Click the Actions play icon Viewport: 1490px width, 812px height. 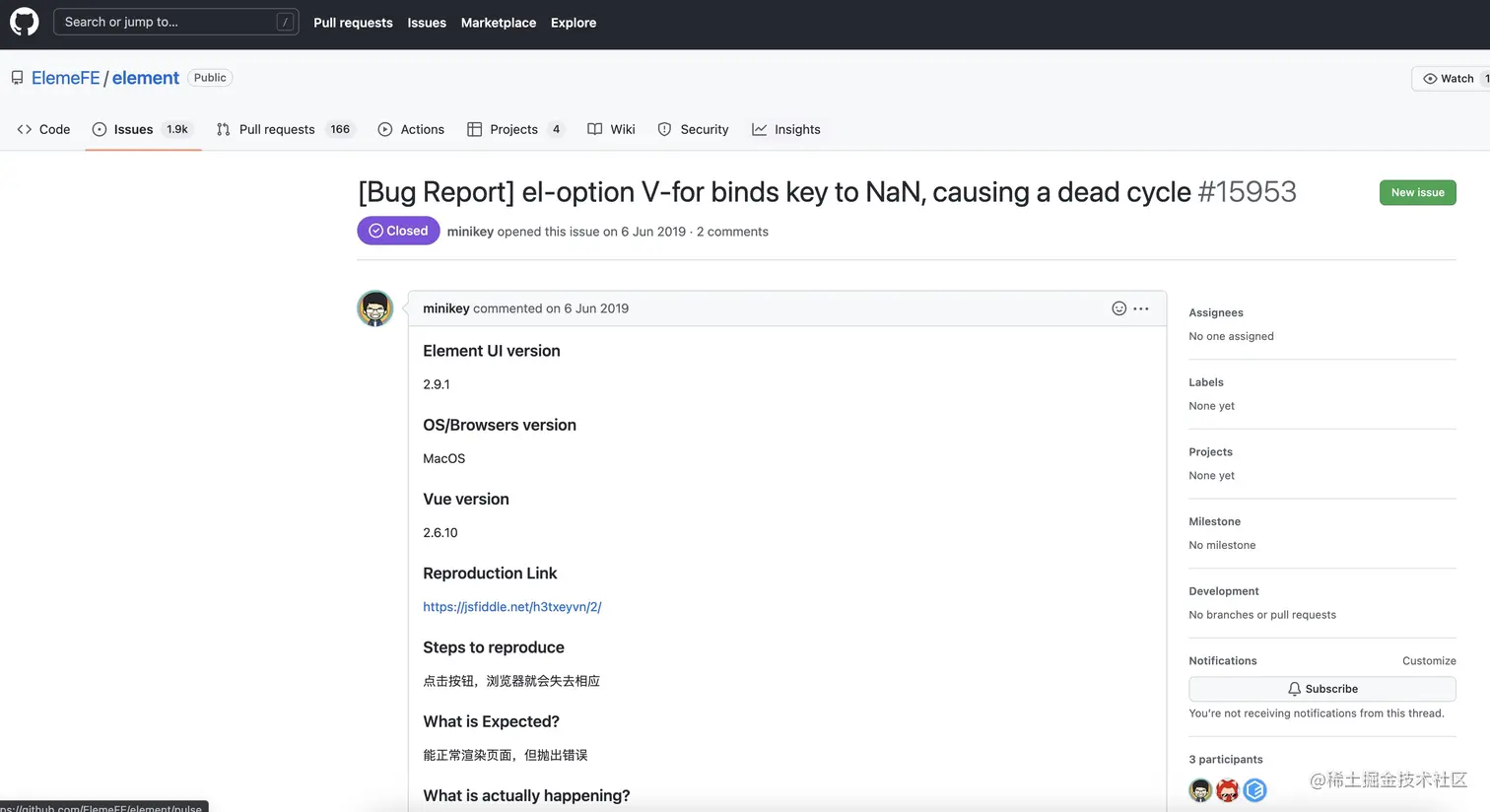385,129
